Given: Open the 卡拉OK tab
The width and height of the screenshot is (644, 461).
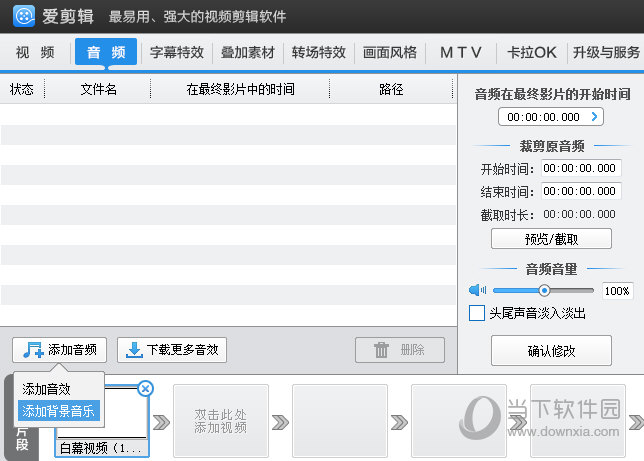Looking at the screenshot, I should point(532,52).
